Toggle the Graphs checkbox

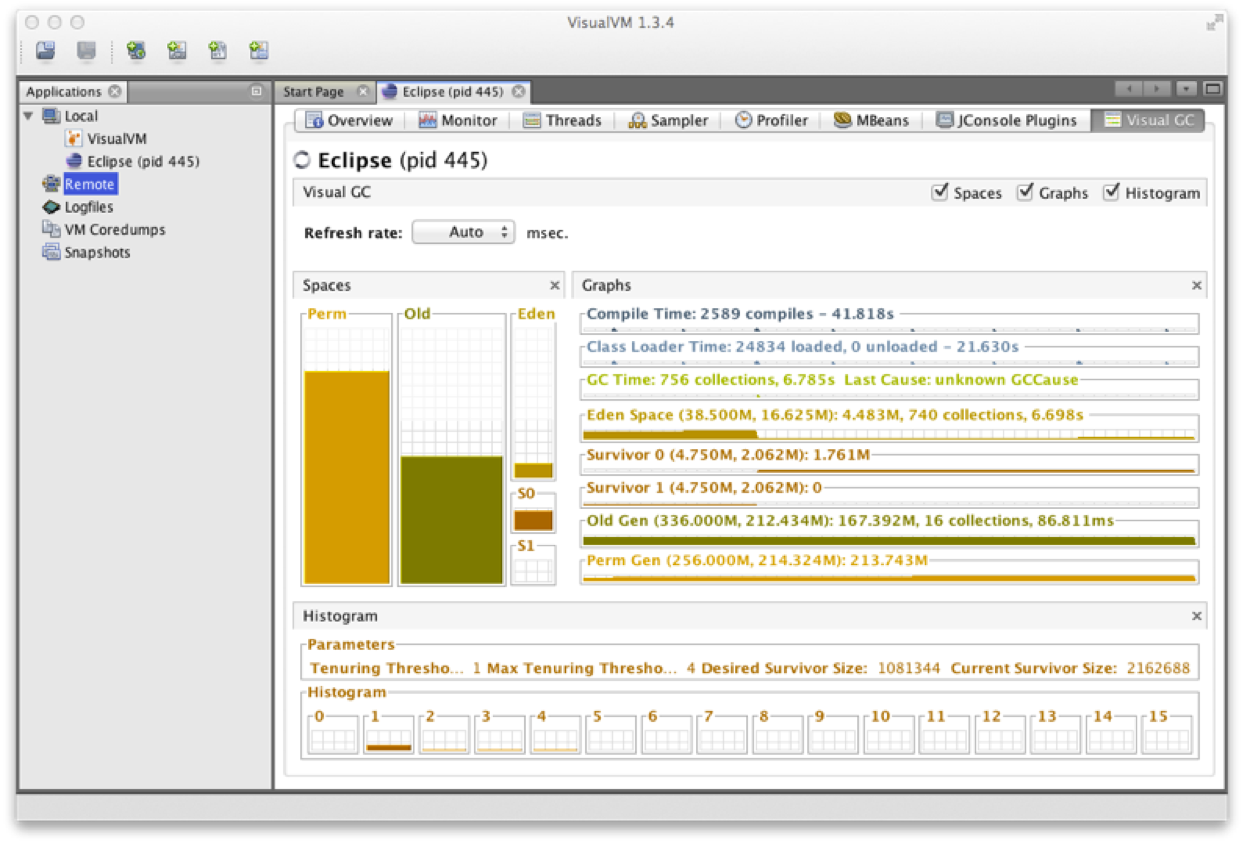(x=1025, y=192)
